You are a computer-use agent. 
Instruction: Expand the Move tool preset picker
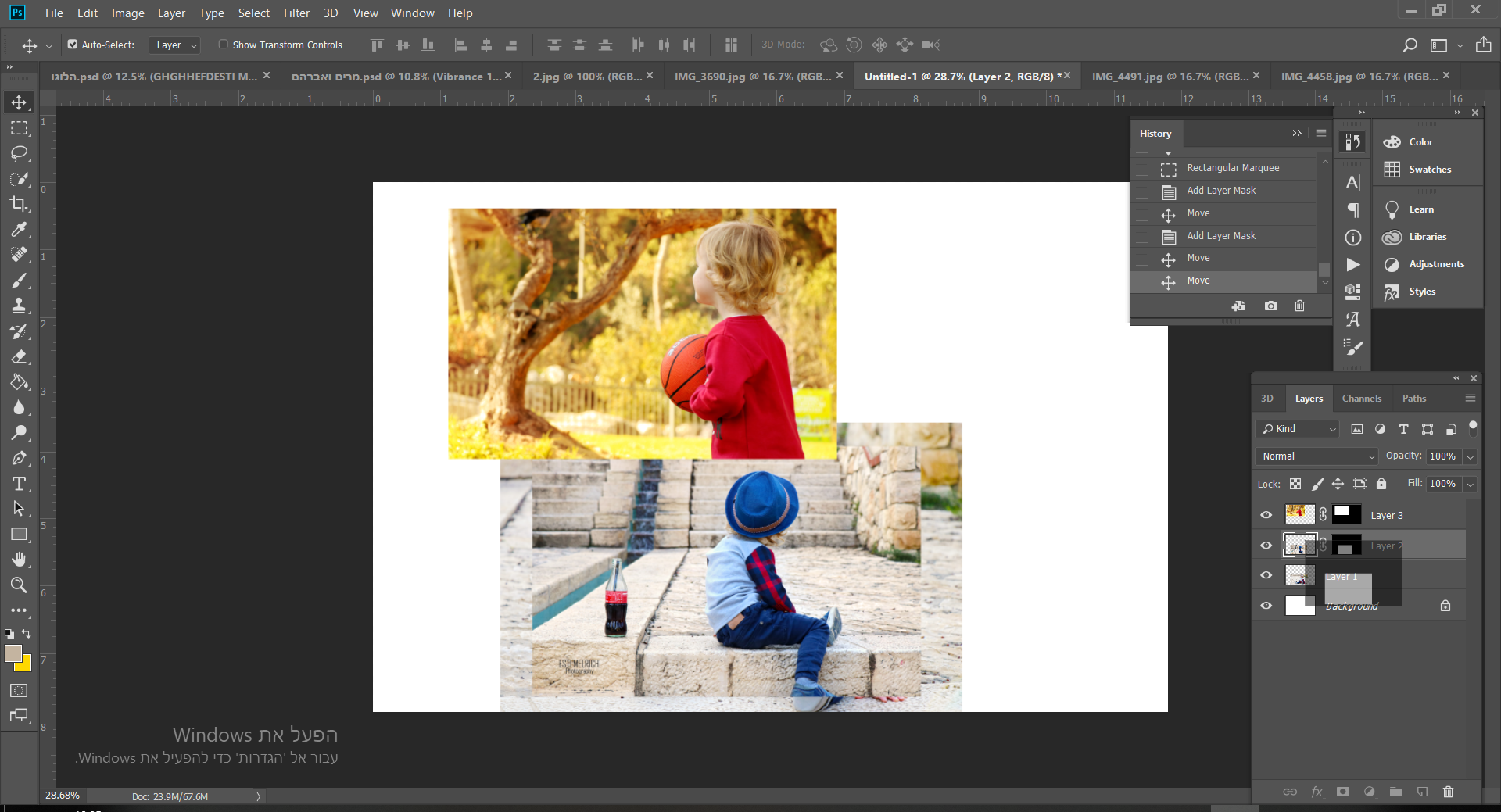(x=49, y=45)
